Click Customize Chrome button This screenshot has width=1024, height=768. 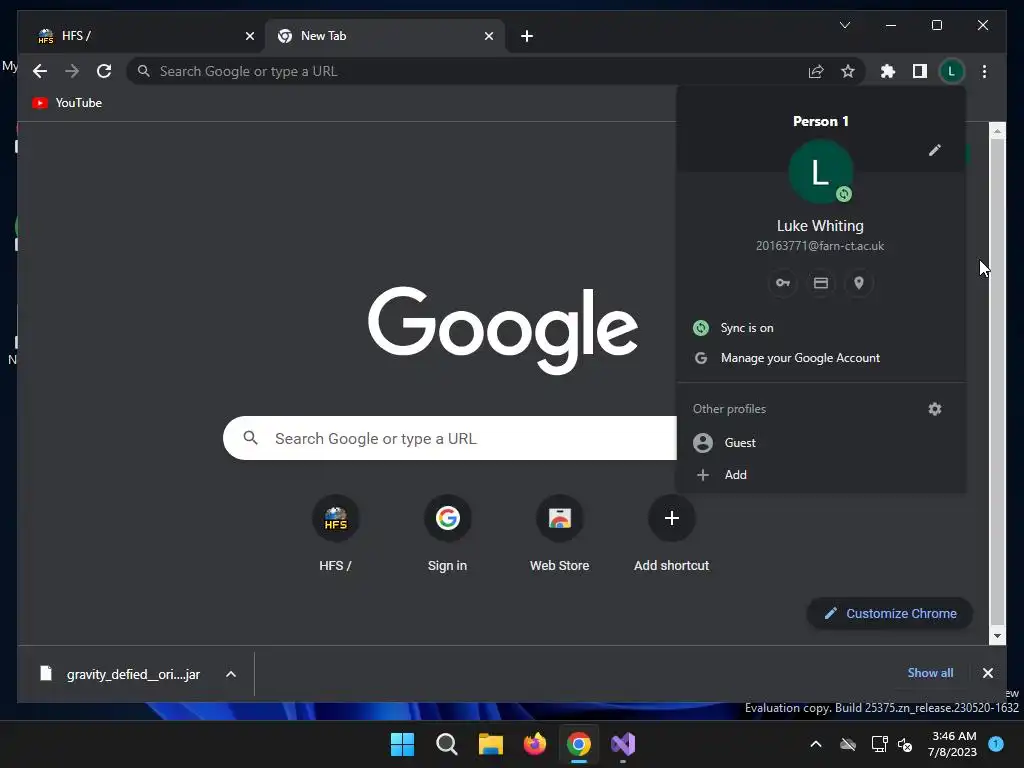889,614
